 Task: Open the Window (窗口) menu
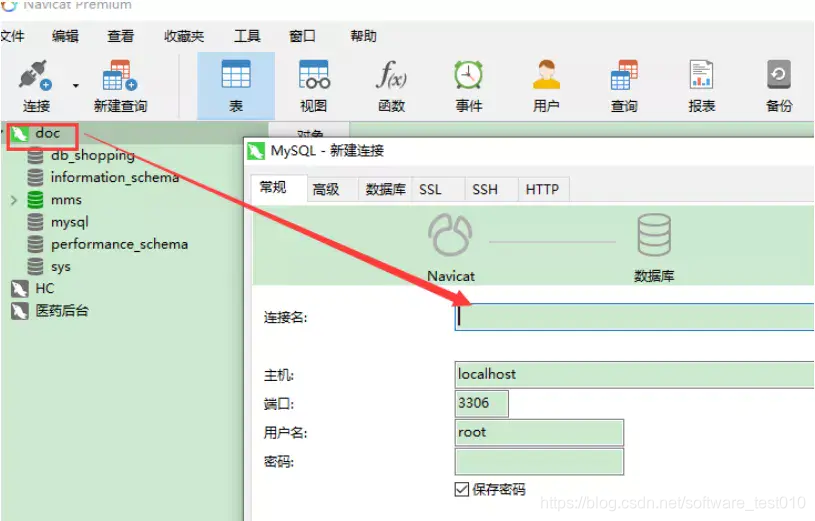pos(302,36)
